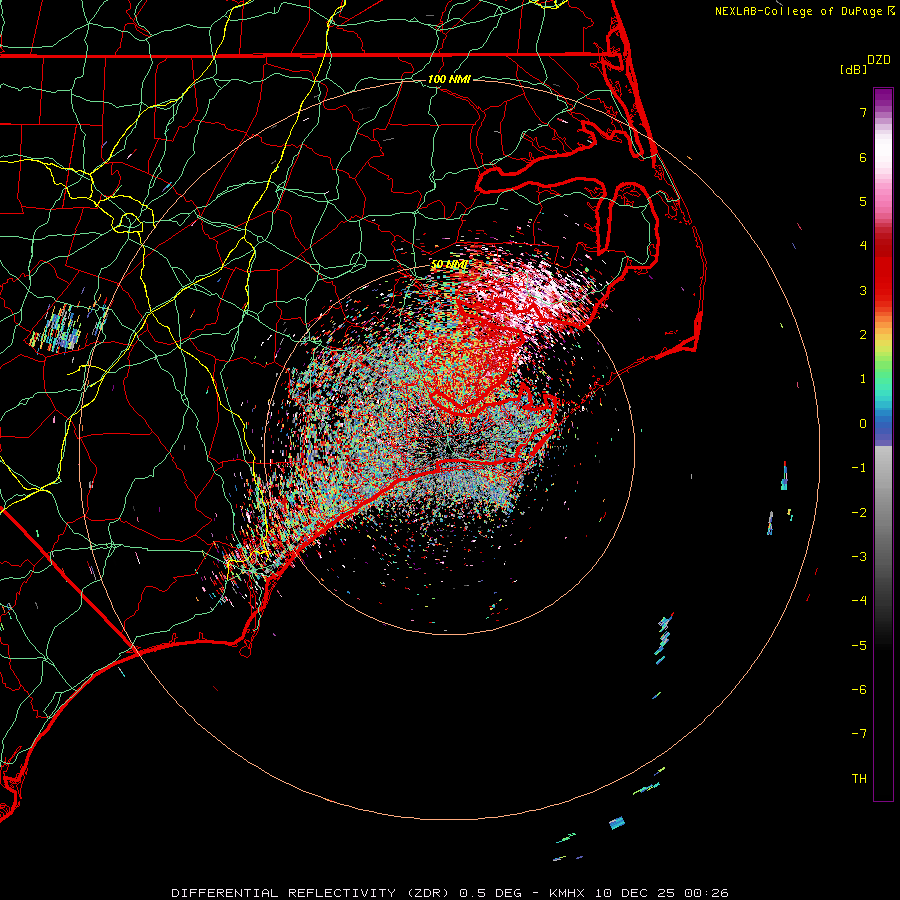
Task: Click the 1 value on the color scale
Action: coord(863,379)
